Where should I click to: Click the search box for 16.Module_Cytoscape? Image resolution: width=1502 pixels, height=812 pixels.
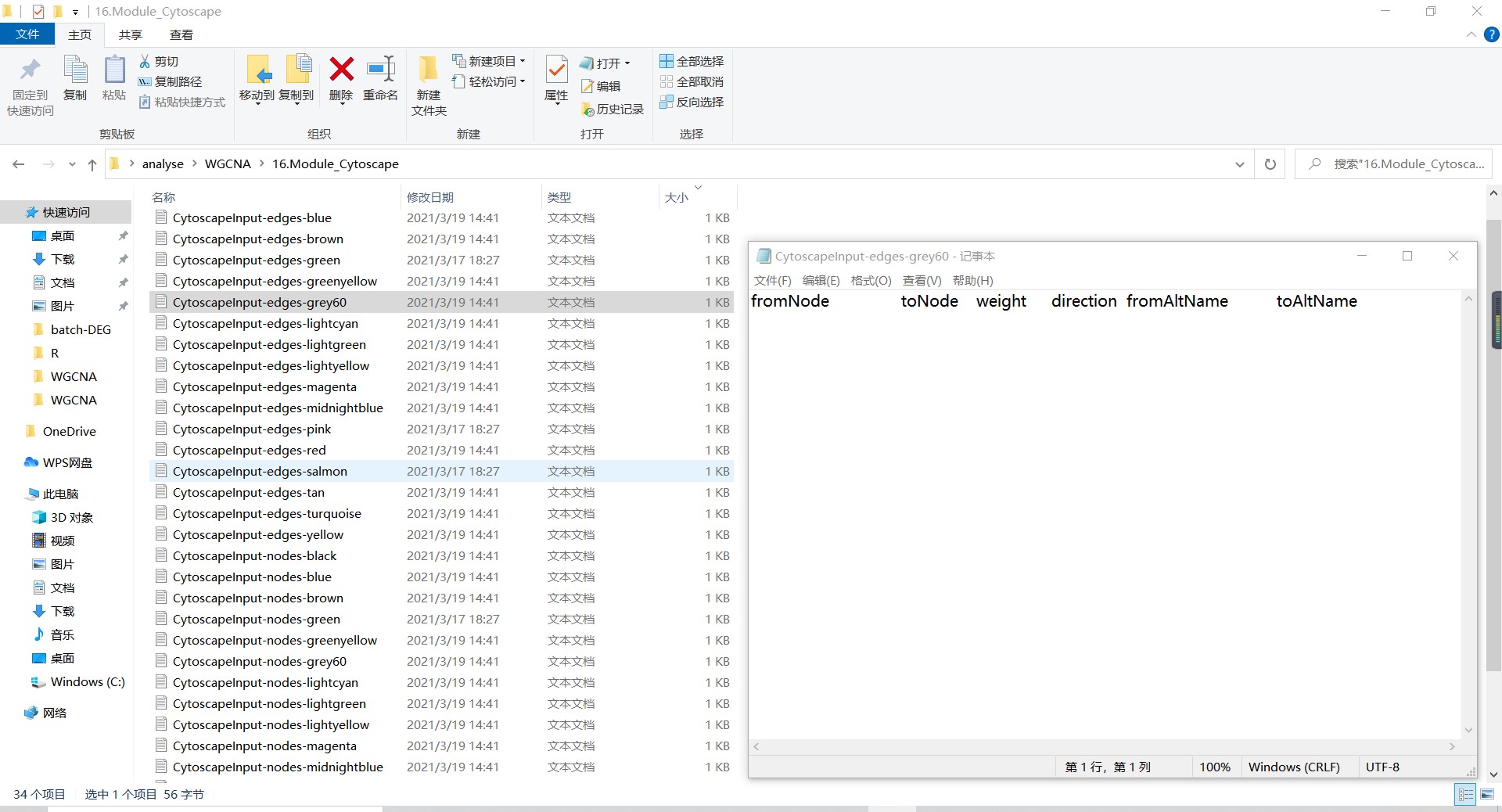click(1394, 164)
